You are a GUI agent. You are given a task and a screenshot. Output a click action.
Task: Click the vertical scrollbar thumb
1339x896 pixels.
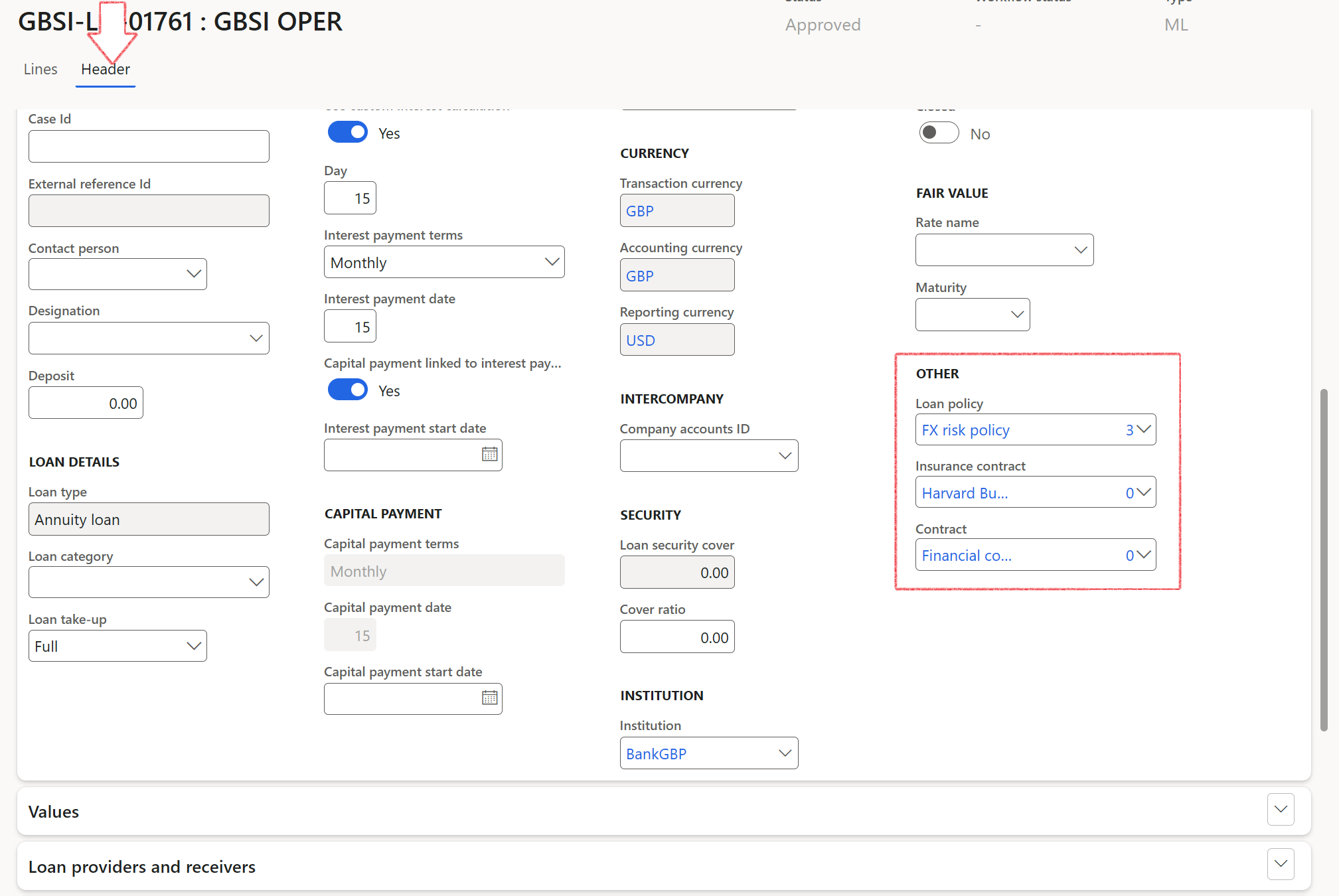tap(1324, 561)
